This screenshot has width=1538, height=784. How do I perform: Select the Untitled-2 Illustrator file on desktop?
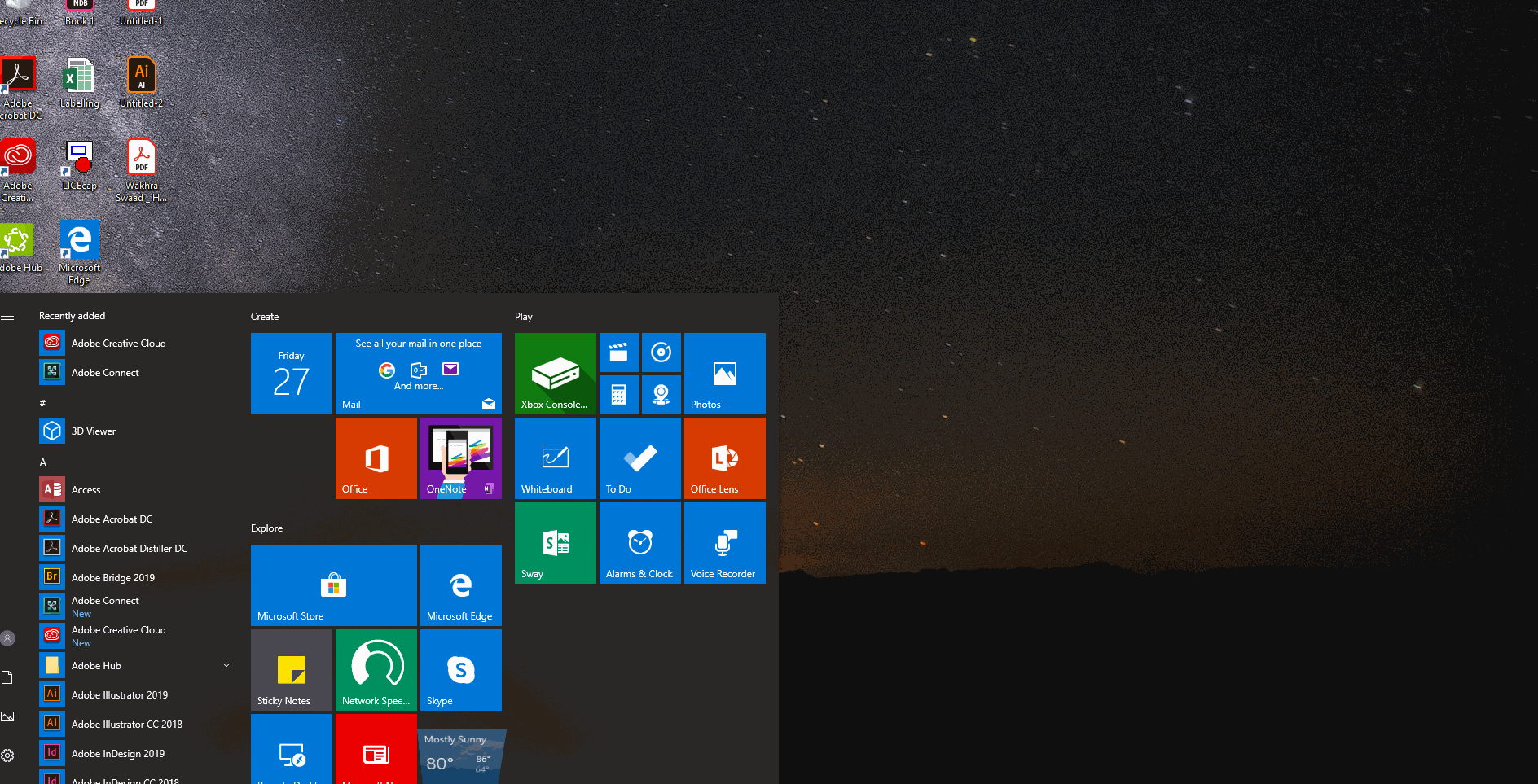[x=141, y=82]
